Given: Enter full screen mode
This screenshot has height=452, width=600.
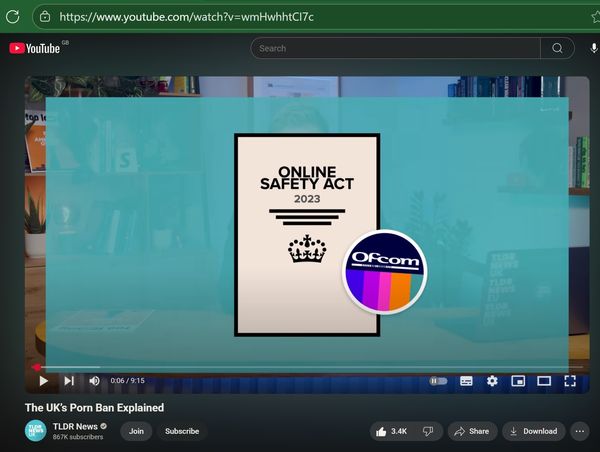Looking at the screenshot, I should click(x=570, y=381).
